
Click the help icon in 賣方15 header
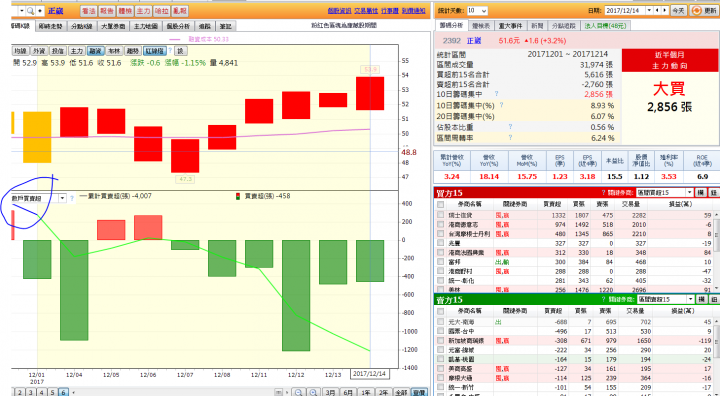603,299
